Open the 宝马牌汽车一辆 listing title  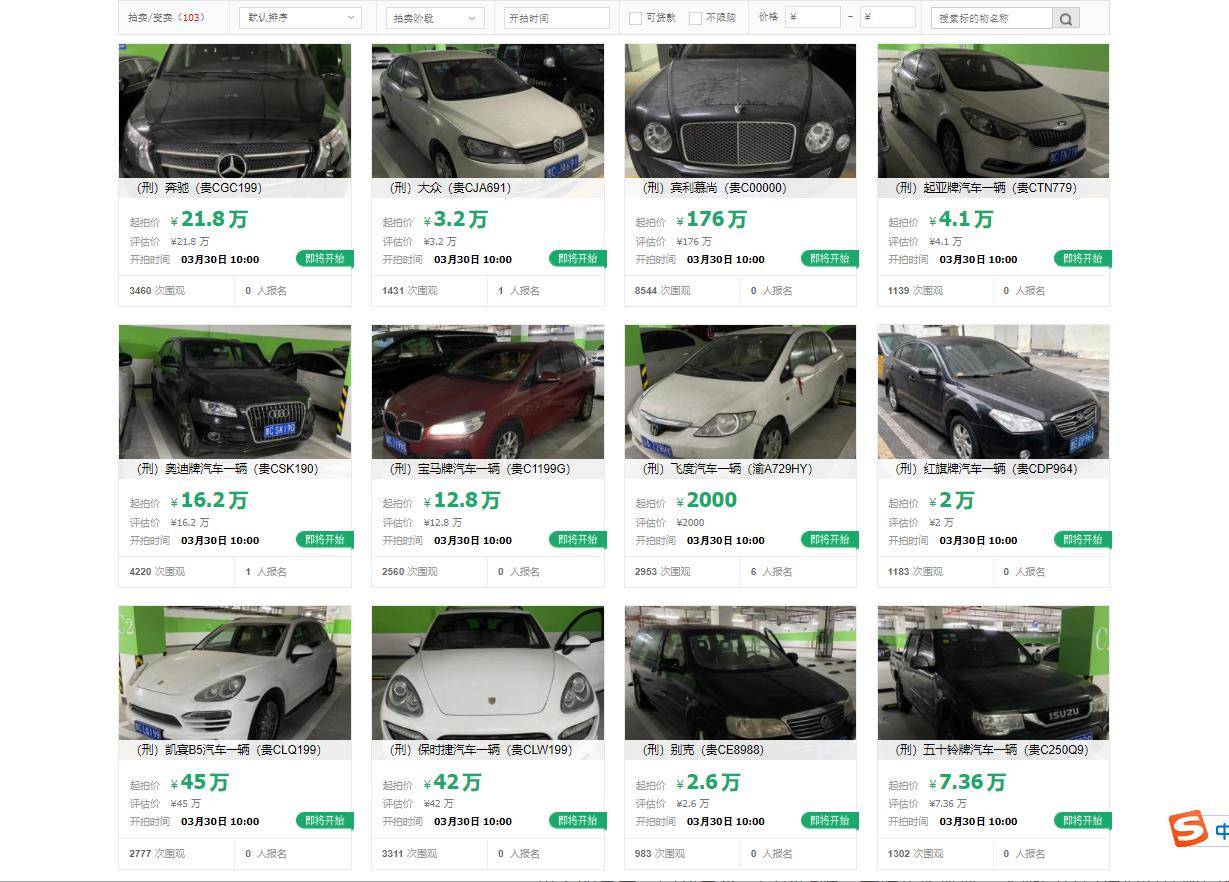479,468
